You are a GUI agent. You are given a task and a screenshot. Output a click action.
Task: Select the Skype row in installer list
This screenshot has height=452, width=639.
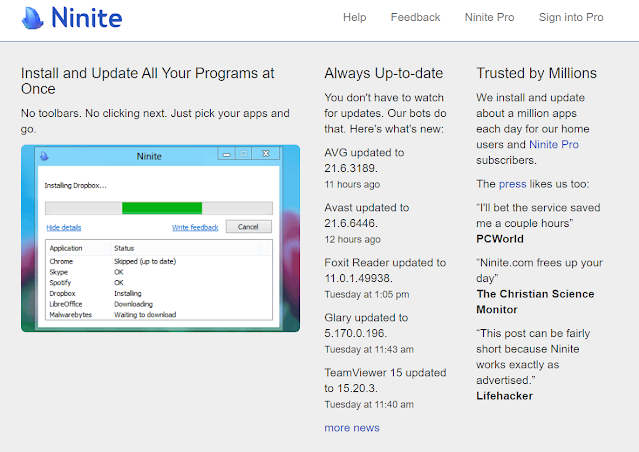[159, 272]
